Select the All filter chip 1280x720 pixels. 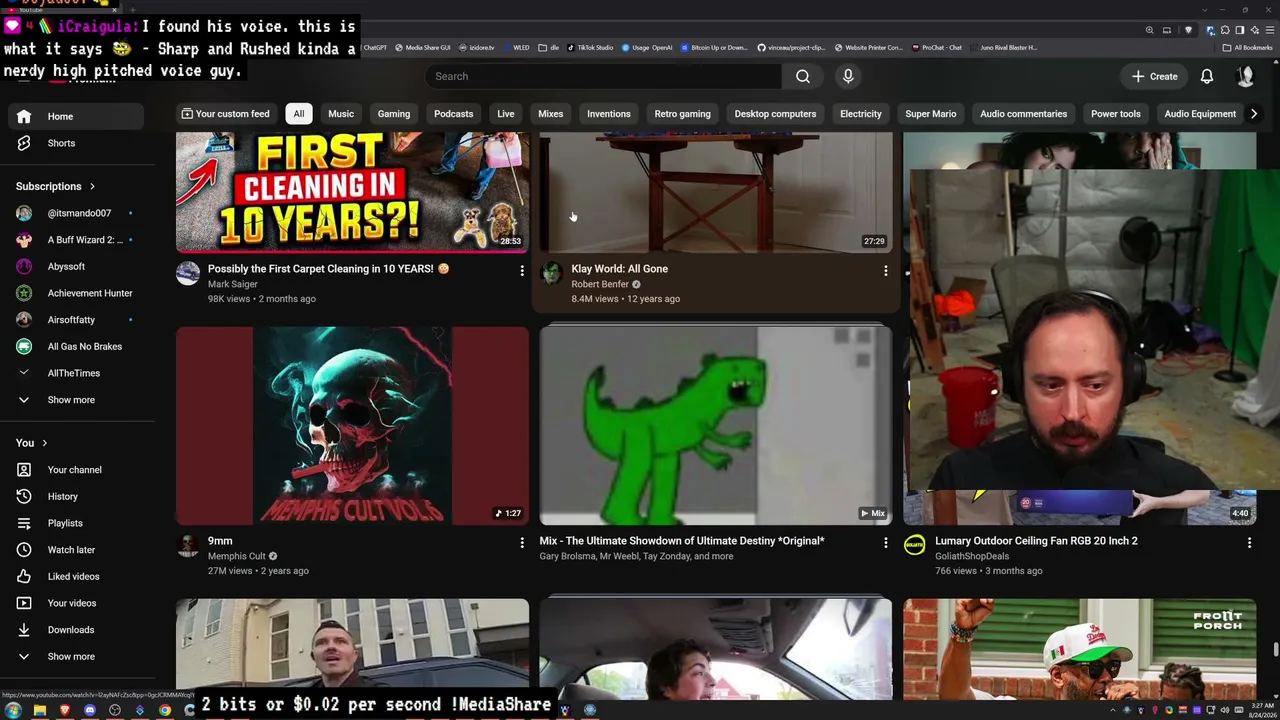(x=298, y=114)
